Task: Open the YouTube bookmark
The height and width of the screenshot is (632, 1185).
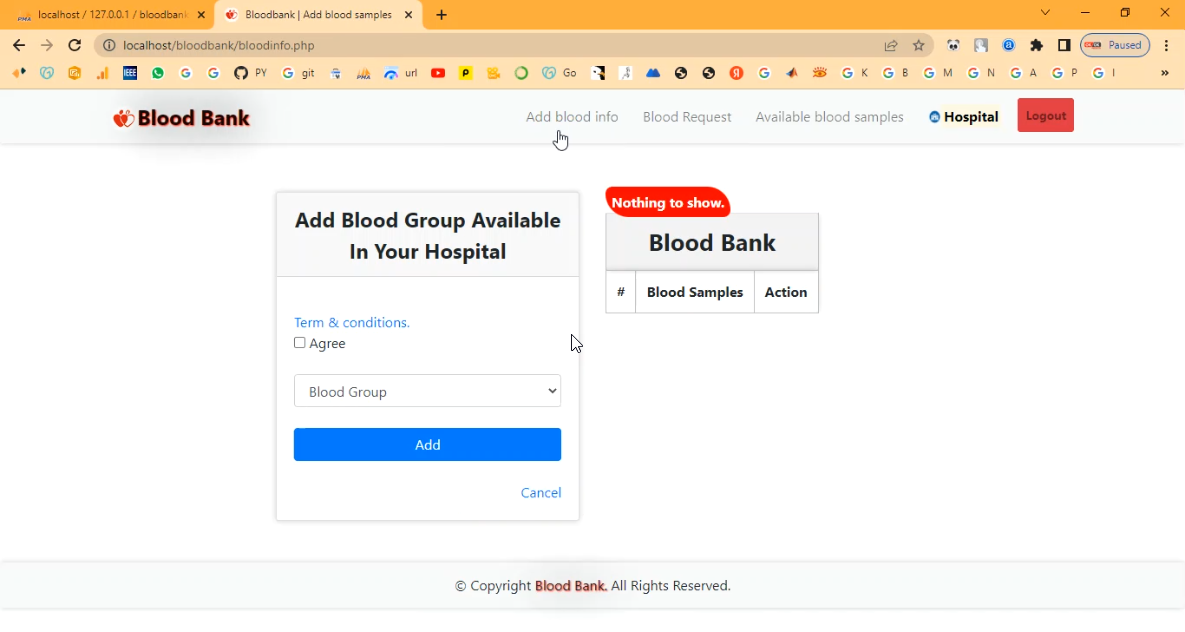Action: tap(438, 73)
